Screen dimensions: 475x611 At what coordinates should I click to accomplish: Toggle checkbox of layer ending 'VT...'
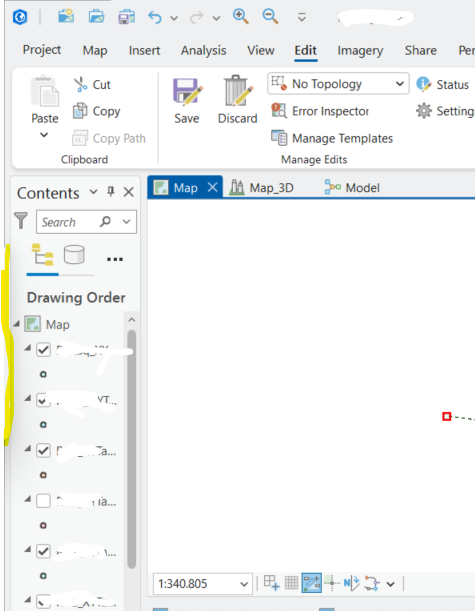click(x=43, y=400)
